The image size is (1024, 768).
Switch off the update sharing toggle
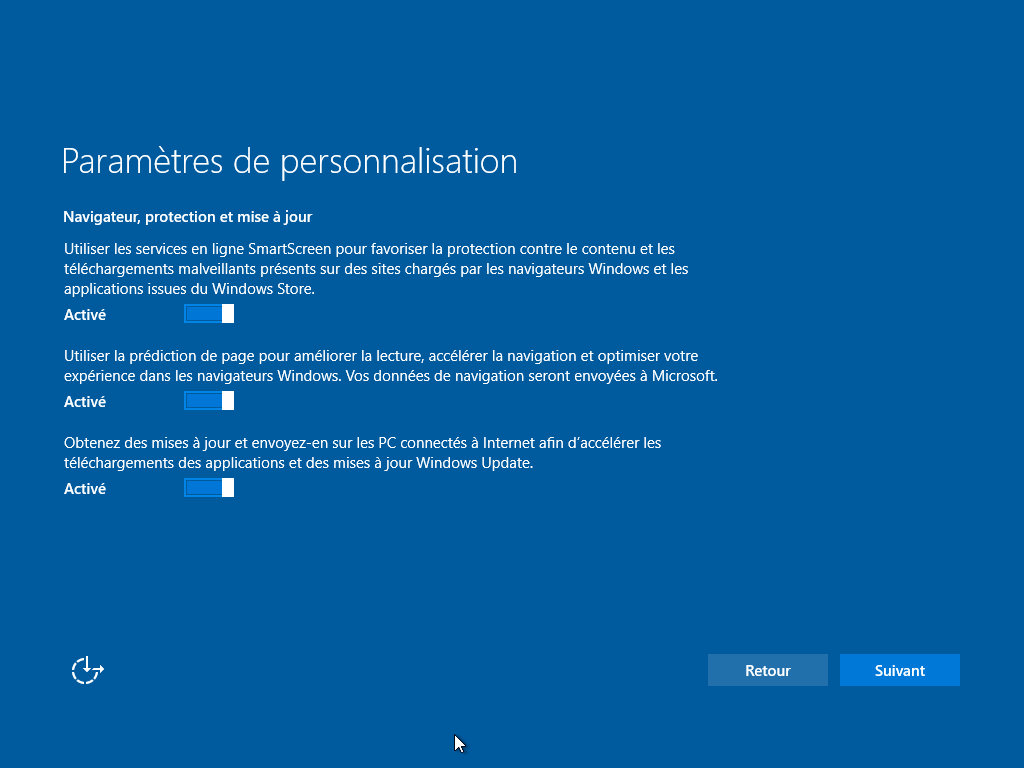(x=209, y=488)
